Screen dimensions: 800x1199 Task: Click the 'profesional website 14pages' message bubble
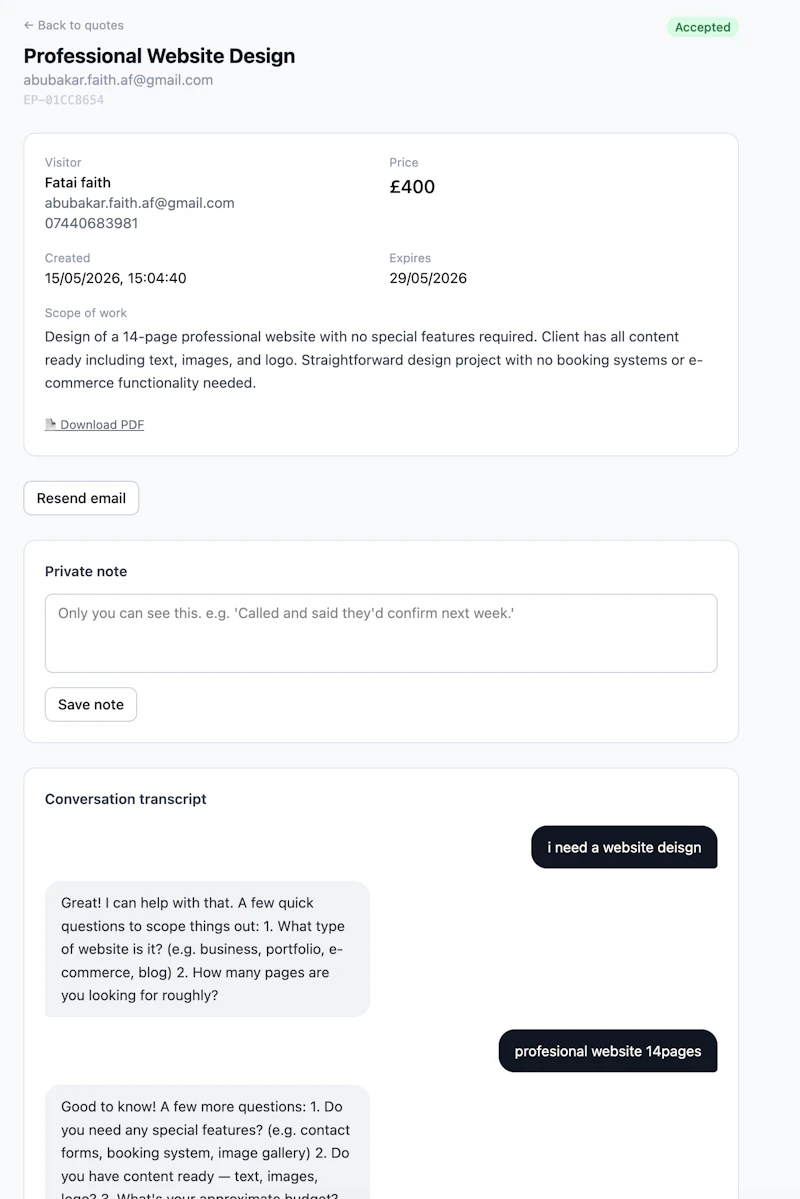[x=608, y=1051]
